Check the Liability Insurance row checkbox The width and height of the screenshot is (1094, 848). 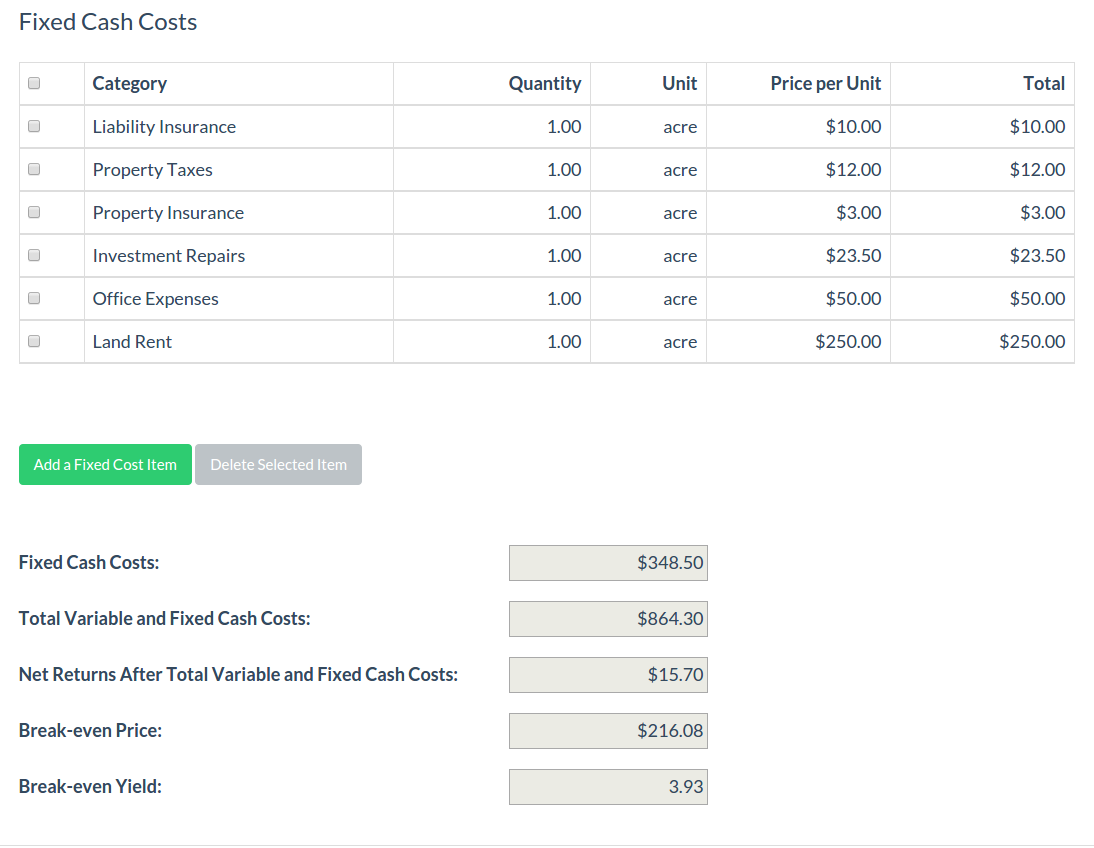click(x=34, y=127)
